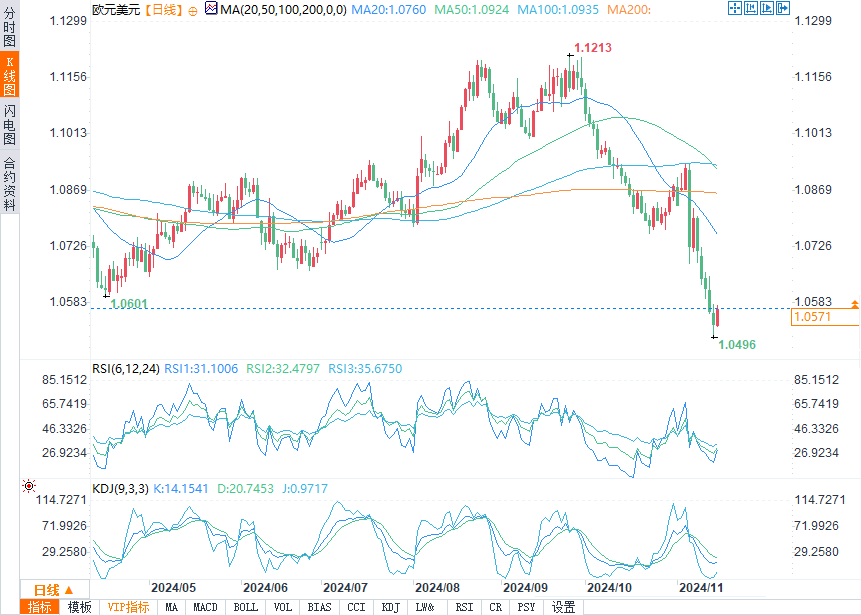Click the 2024/10 date on the time axis

coord(610,588)
